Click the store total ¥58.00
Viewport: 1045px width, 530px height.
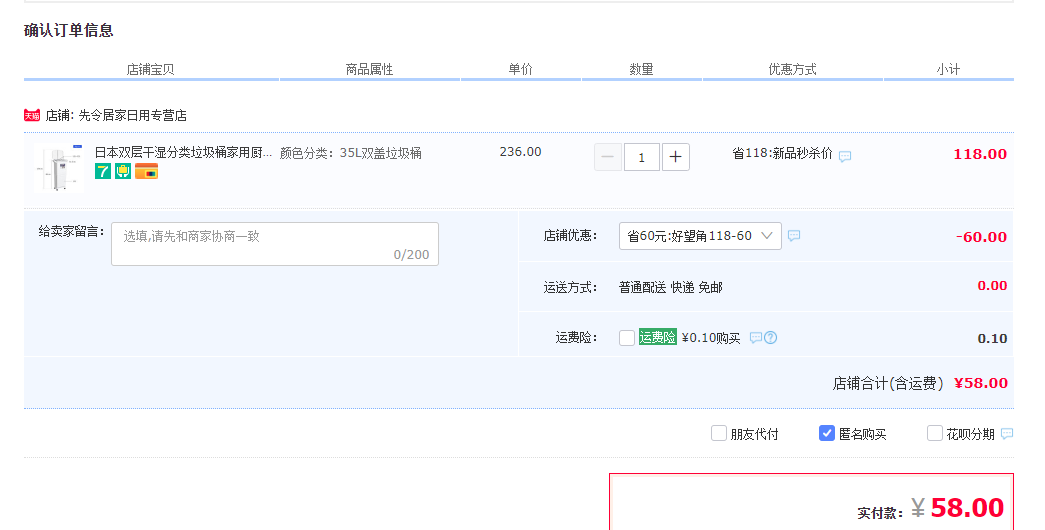coord(980,383)
